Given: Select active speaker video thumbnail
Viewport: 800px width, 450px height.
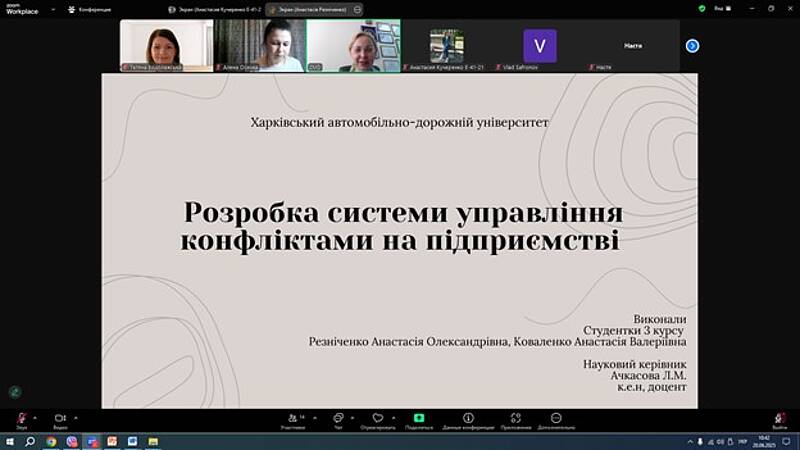Looking at the screenshot, I should point(353,45).
